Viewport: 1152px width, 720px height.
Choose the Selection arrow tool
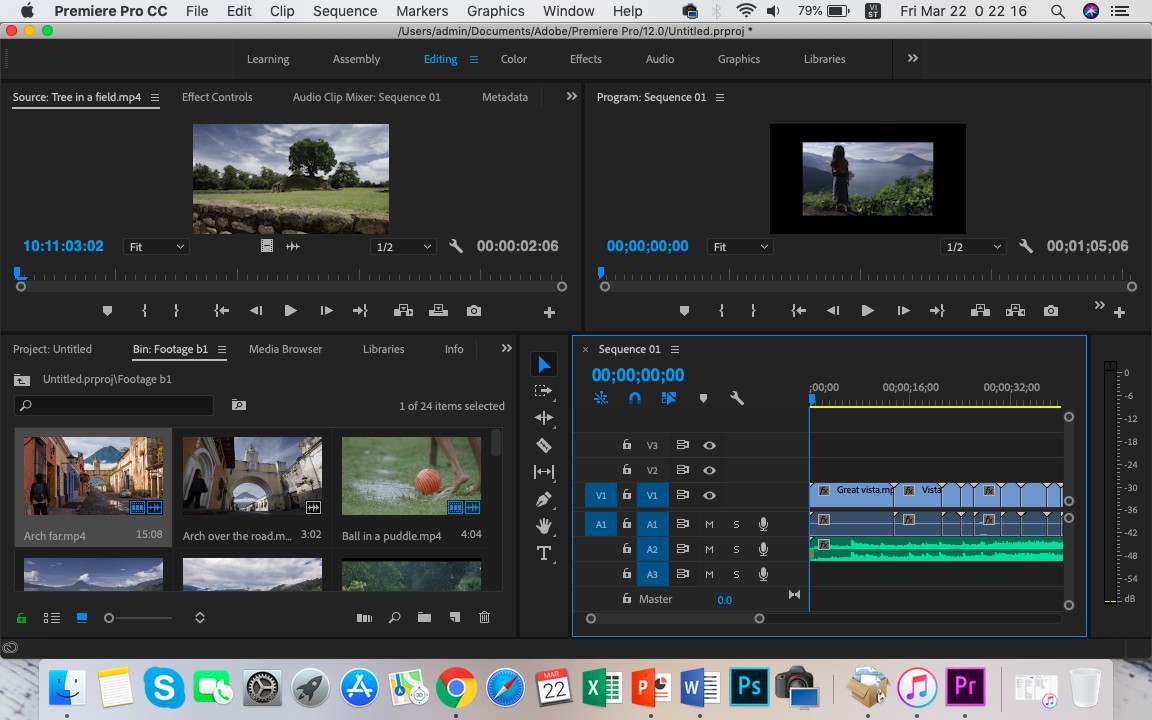click(544, 364)
